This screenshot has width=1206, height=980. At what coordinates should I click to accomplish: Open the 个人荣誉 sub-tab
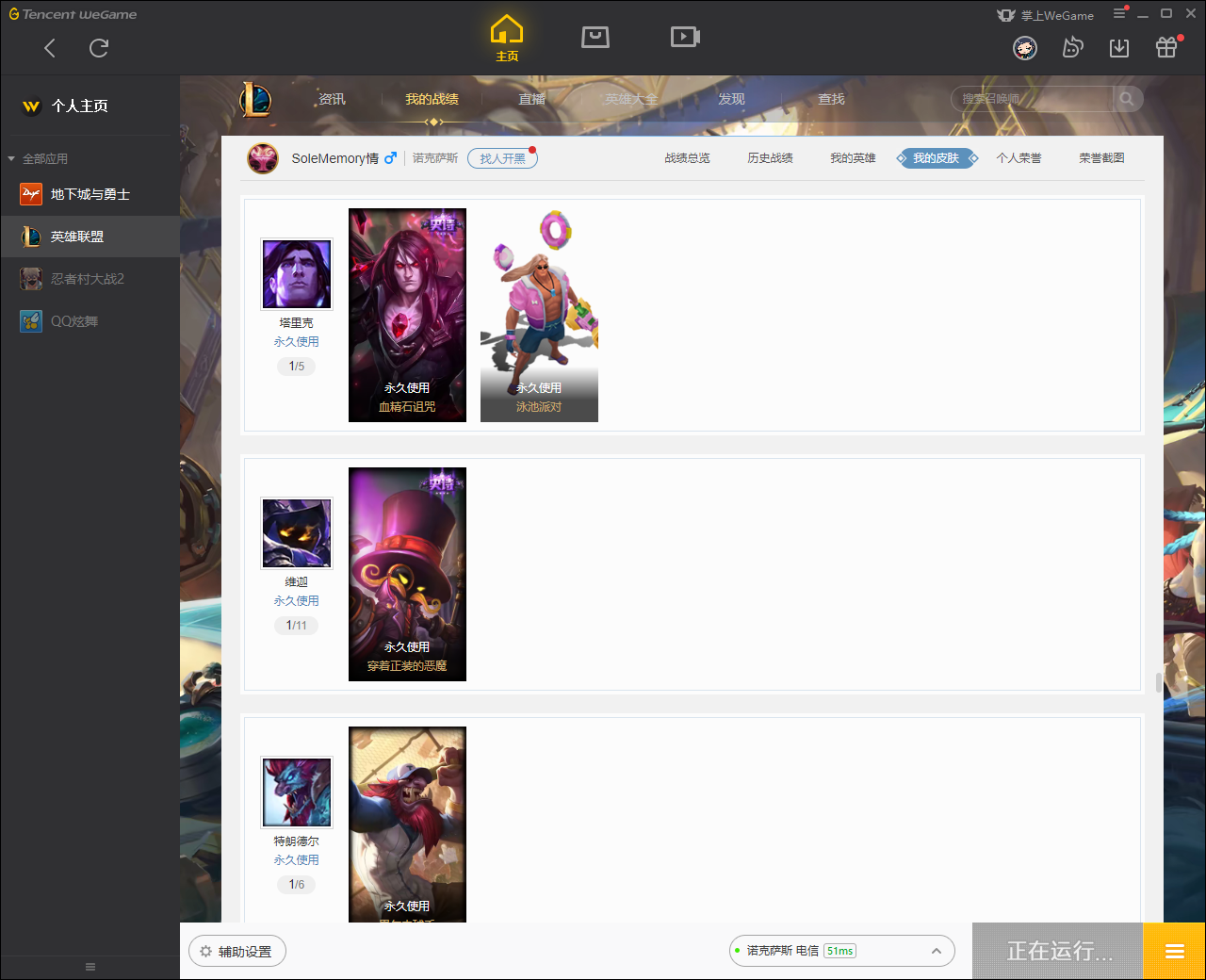click(x=1019, y=158)
